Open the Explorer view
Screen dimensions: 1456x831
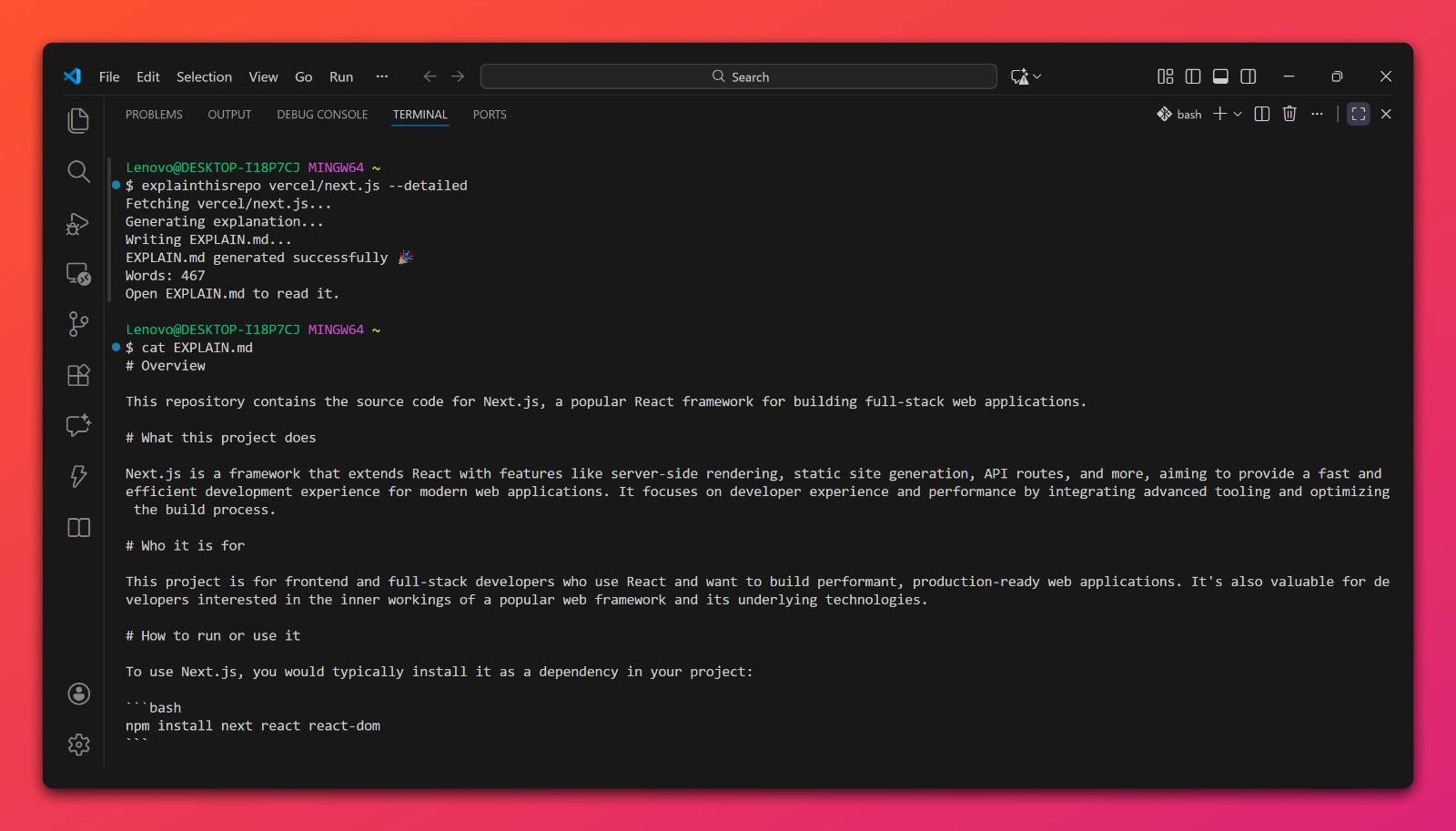(78, 119)
